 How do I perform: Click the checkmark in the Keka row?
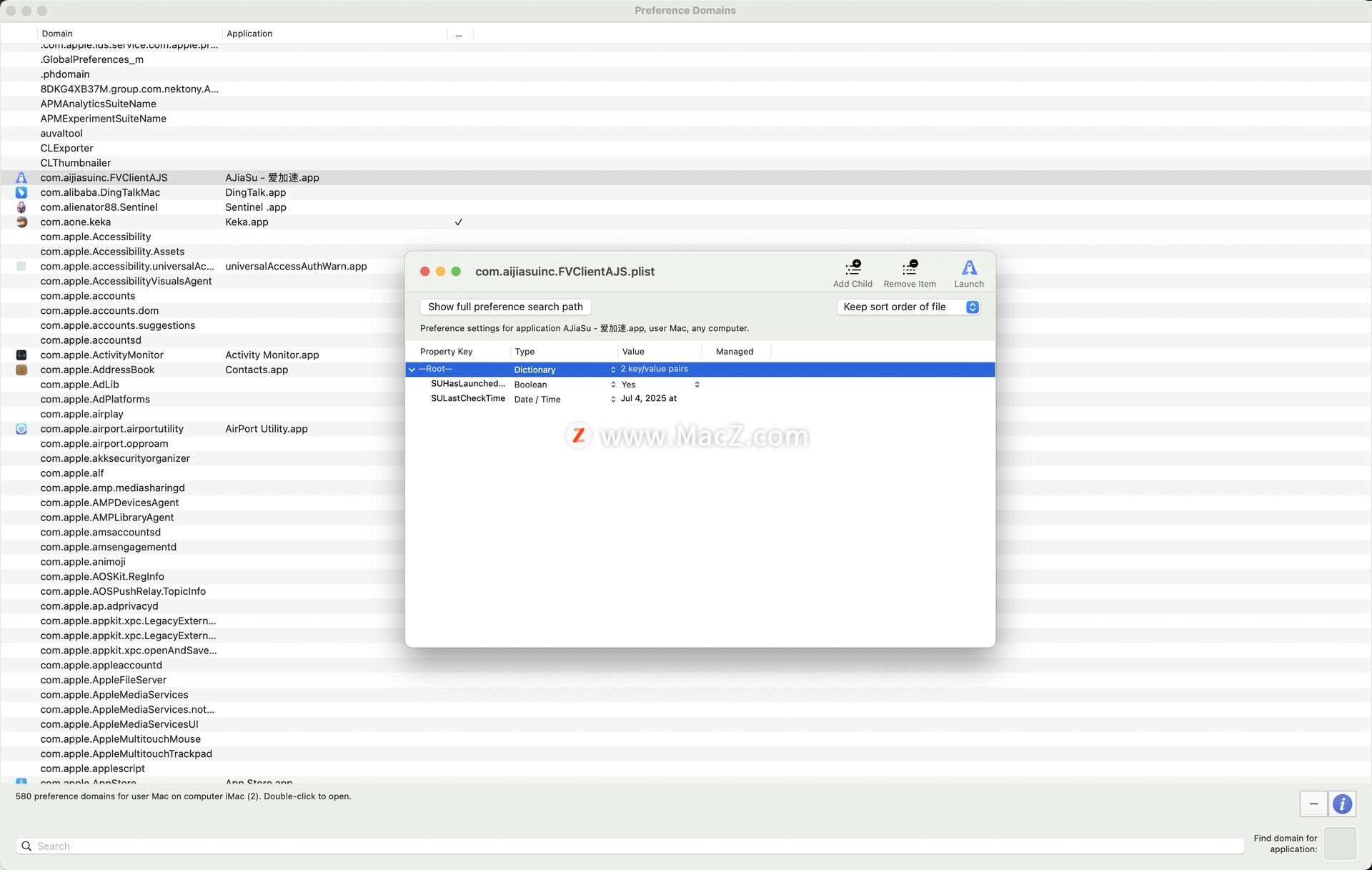point(459,222)
